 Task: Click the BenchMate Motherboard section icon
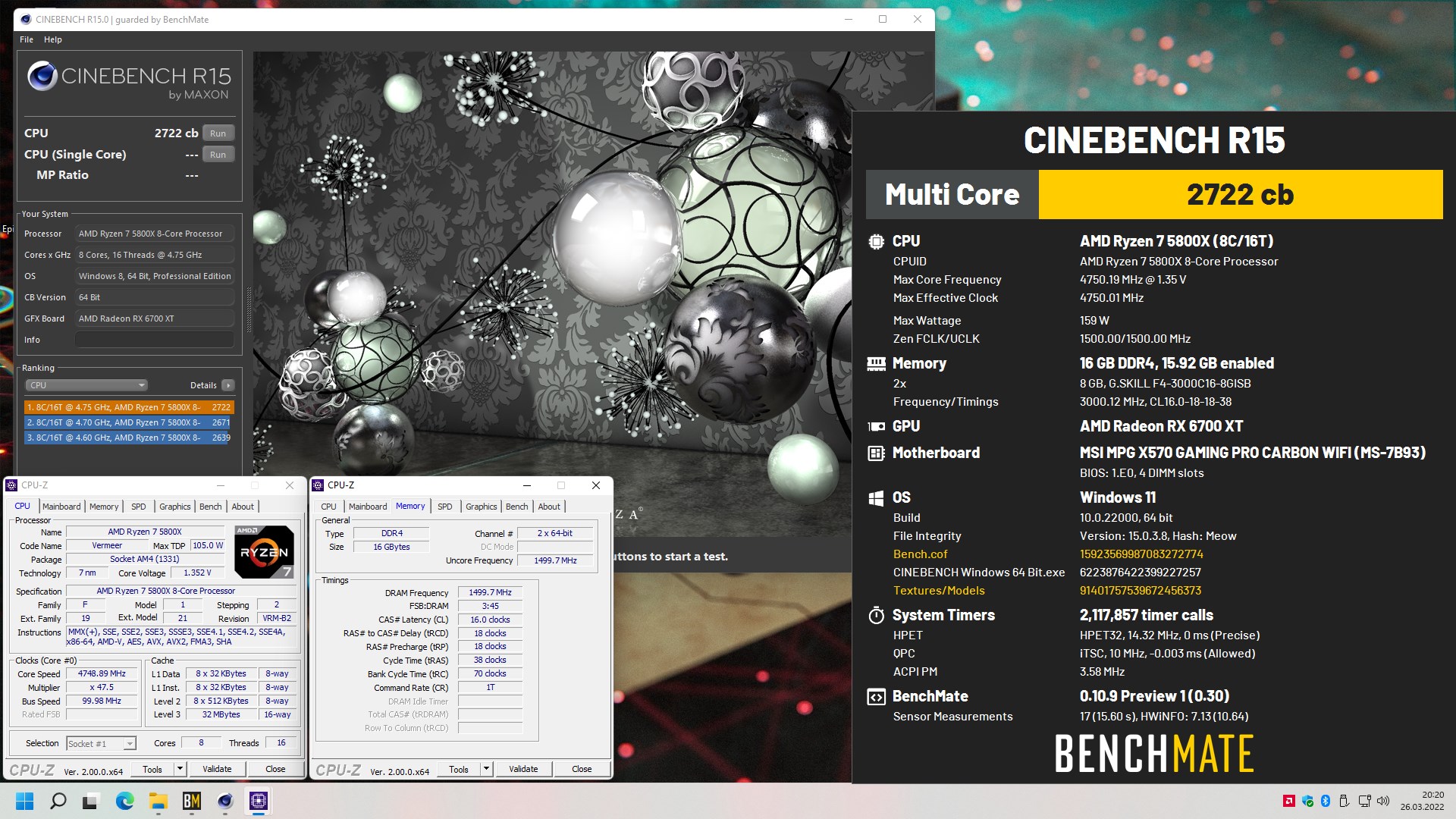coord(876,453)
